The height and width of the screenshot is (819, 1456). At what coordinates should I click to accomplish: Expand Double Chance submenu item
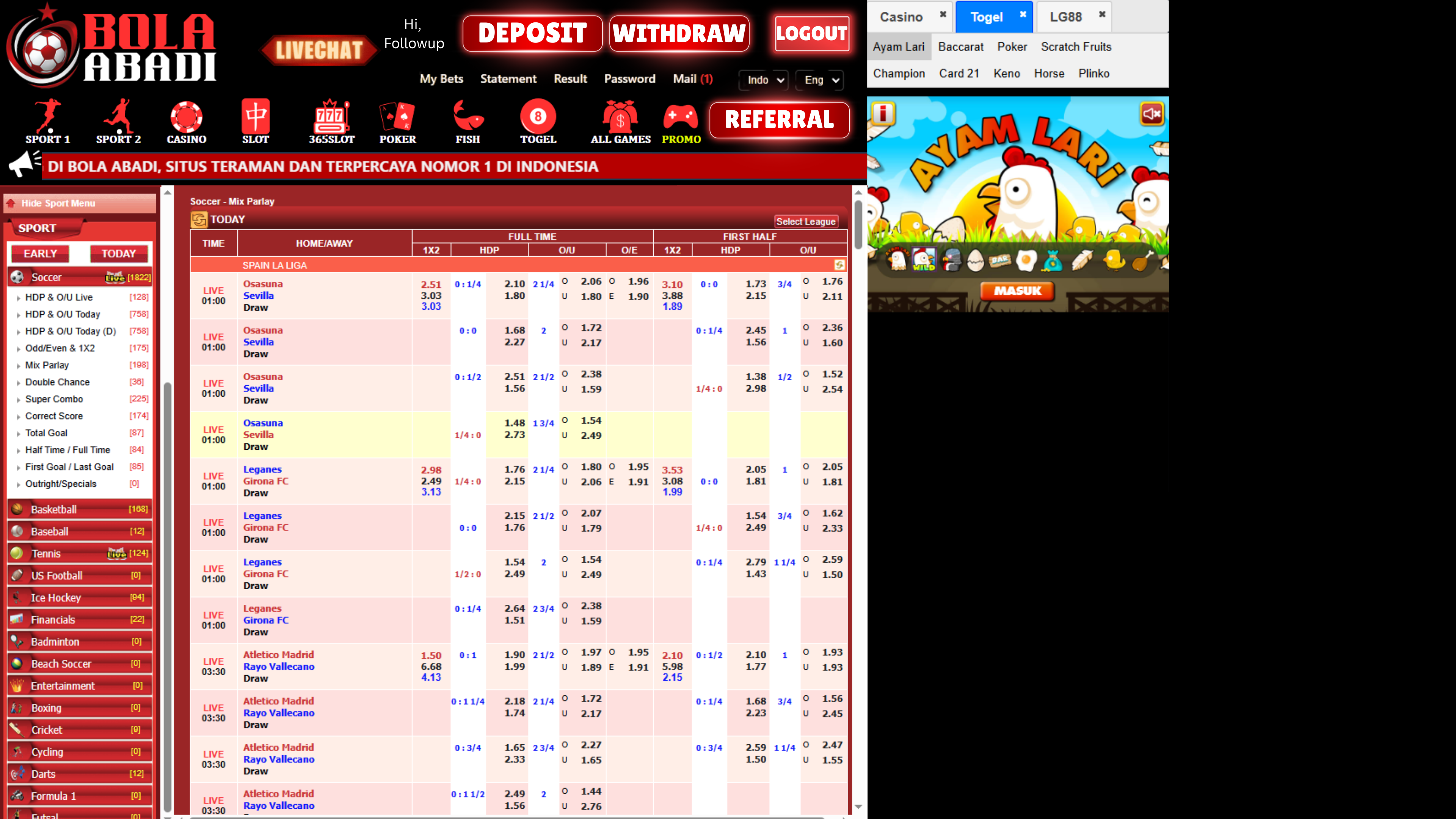57,382
